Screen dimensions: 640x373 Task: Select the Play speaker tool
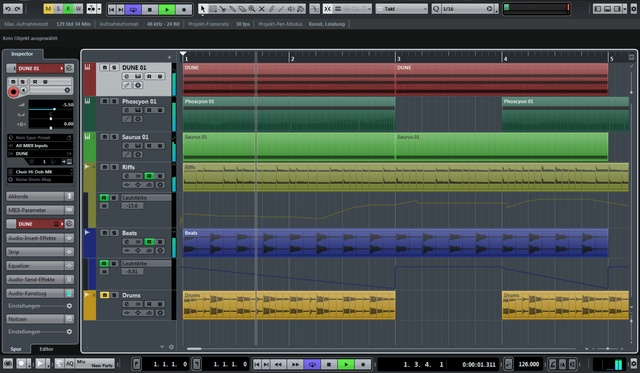tap(291, 9)
